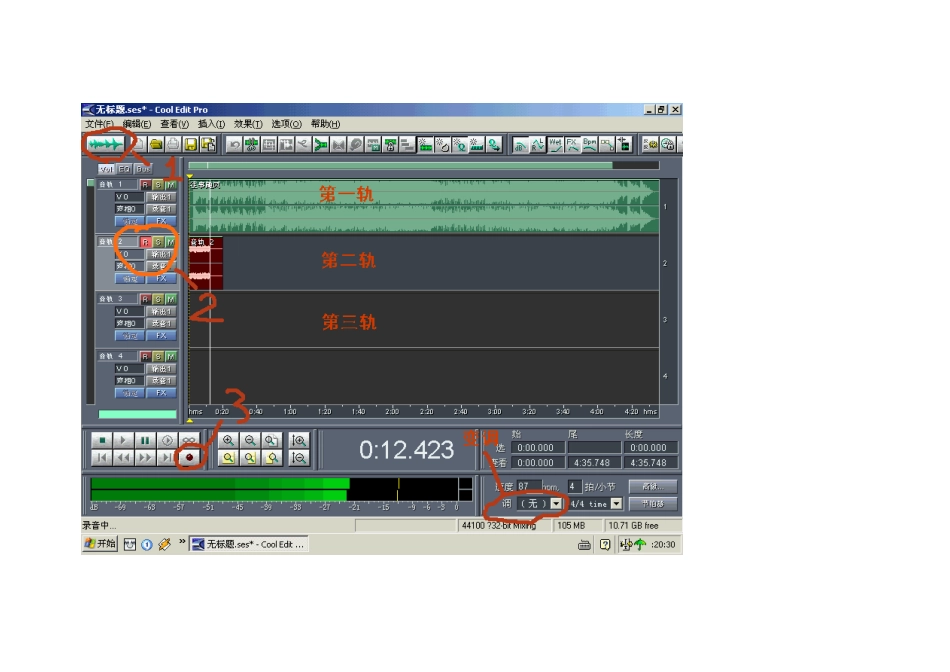Click the red Record button
This screenshot has height=672, width=950.
pyautogui.click(x=189, y=458)
